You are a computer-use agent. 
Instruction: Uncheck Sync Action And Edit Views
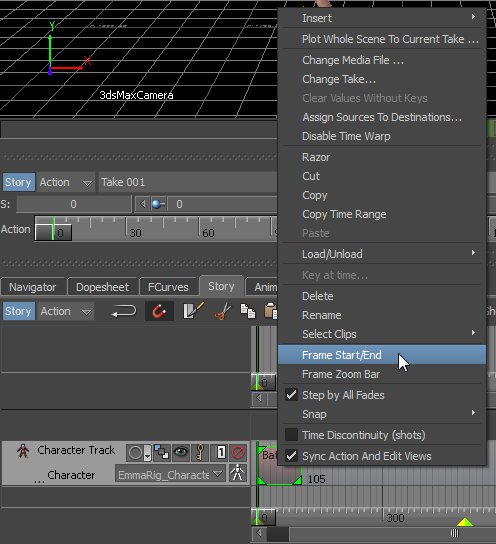[291, 456]
